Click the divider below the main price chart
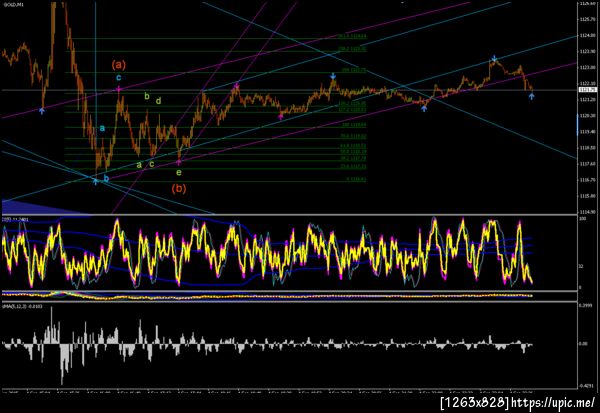 point(289,215)
